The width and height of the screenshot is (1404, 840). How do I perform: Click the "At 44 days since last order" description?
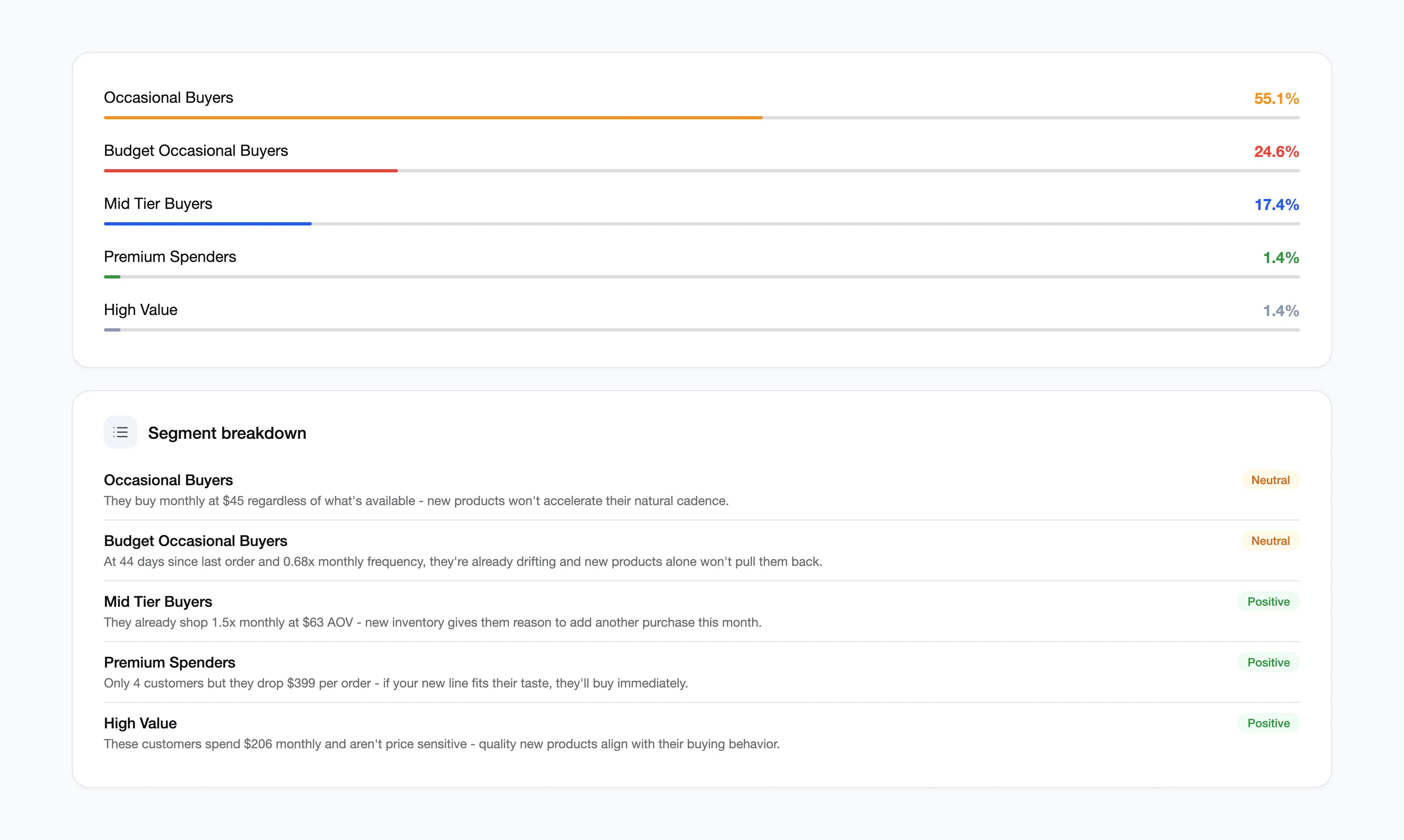coord(463,561)
